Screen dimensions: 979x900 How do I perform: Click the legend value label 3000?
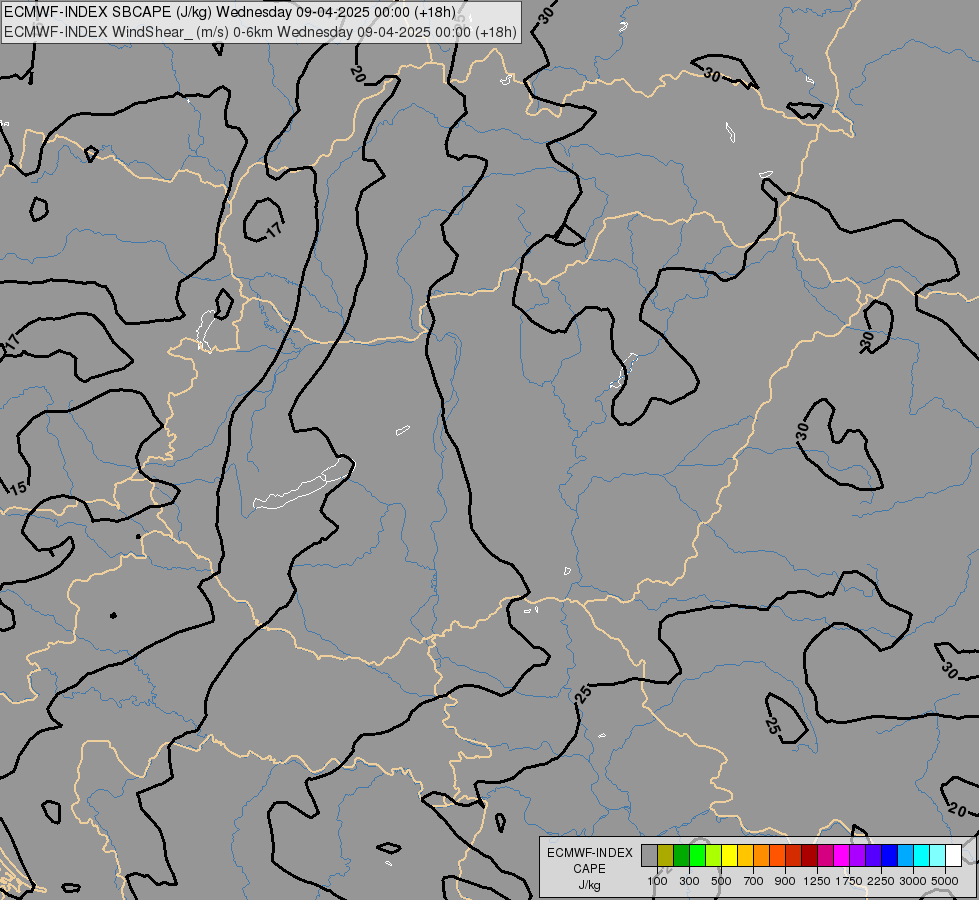pyautogui.click(x=913, y=881)
